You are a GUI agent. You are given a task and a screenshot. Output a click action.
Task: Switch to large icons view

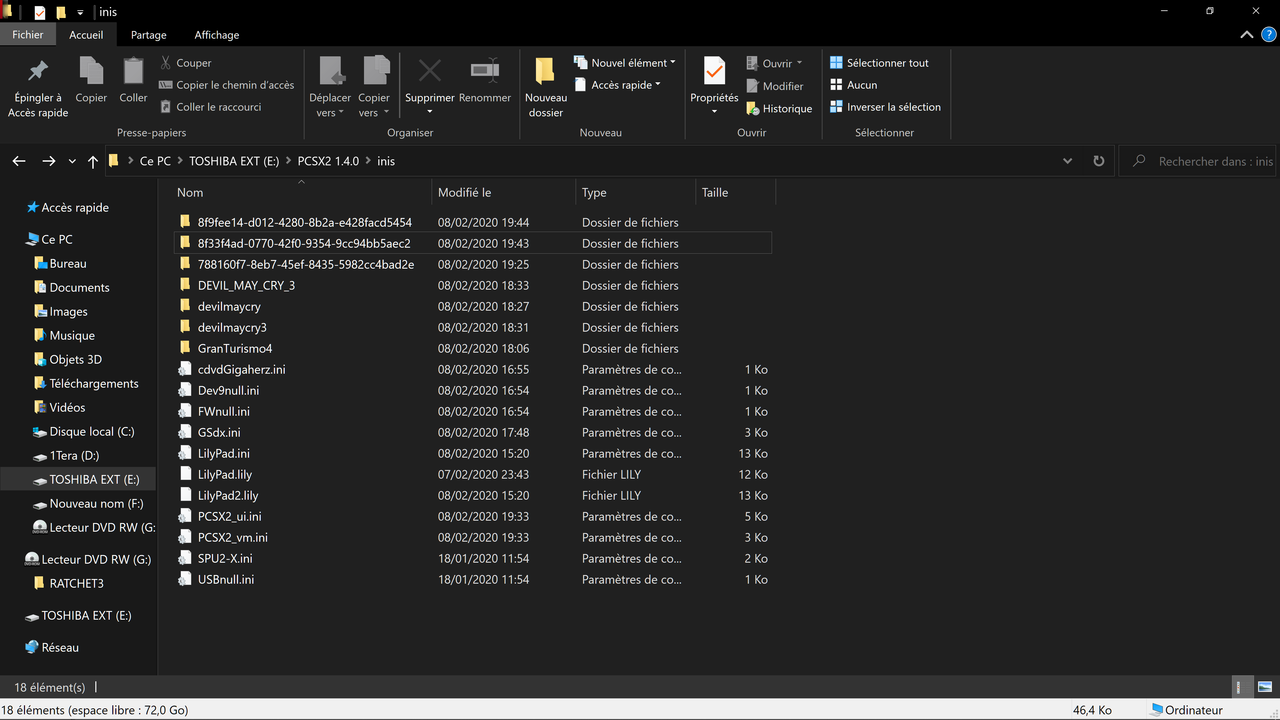(1264, 688)
